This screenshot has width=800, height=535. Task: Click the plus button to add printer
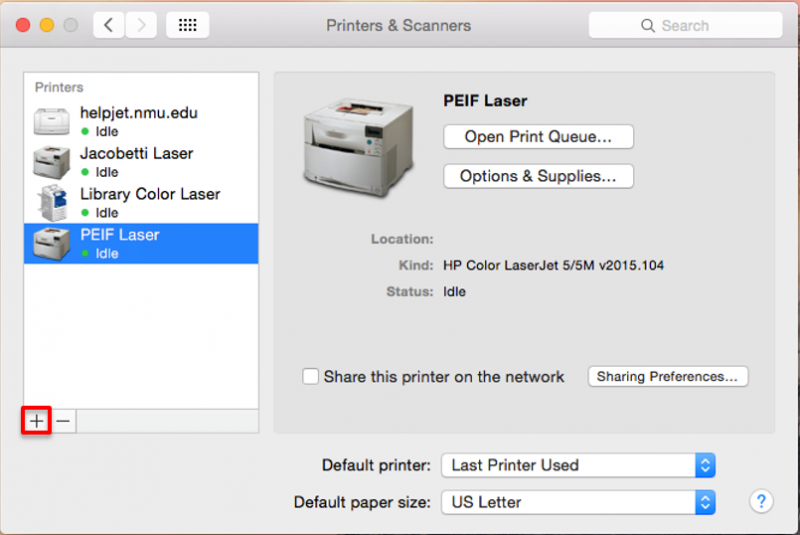tap(36, 421)
